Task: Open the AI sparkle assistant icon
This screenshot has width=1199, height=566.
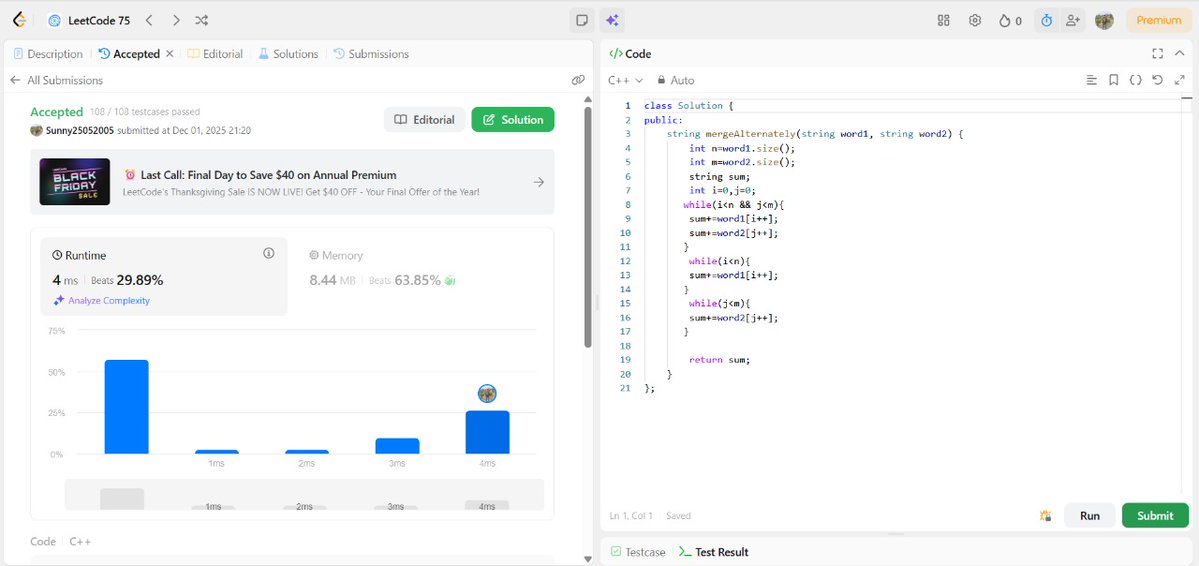Action: tap(612, 21)
